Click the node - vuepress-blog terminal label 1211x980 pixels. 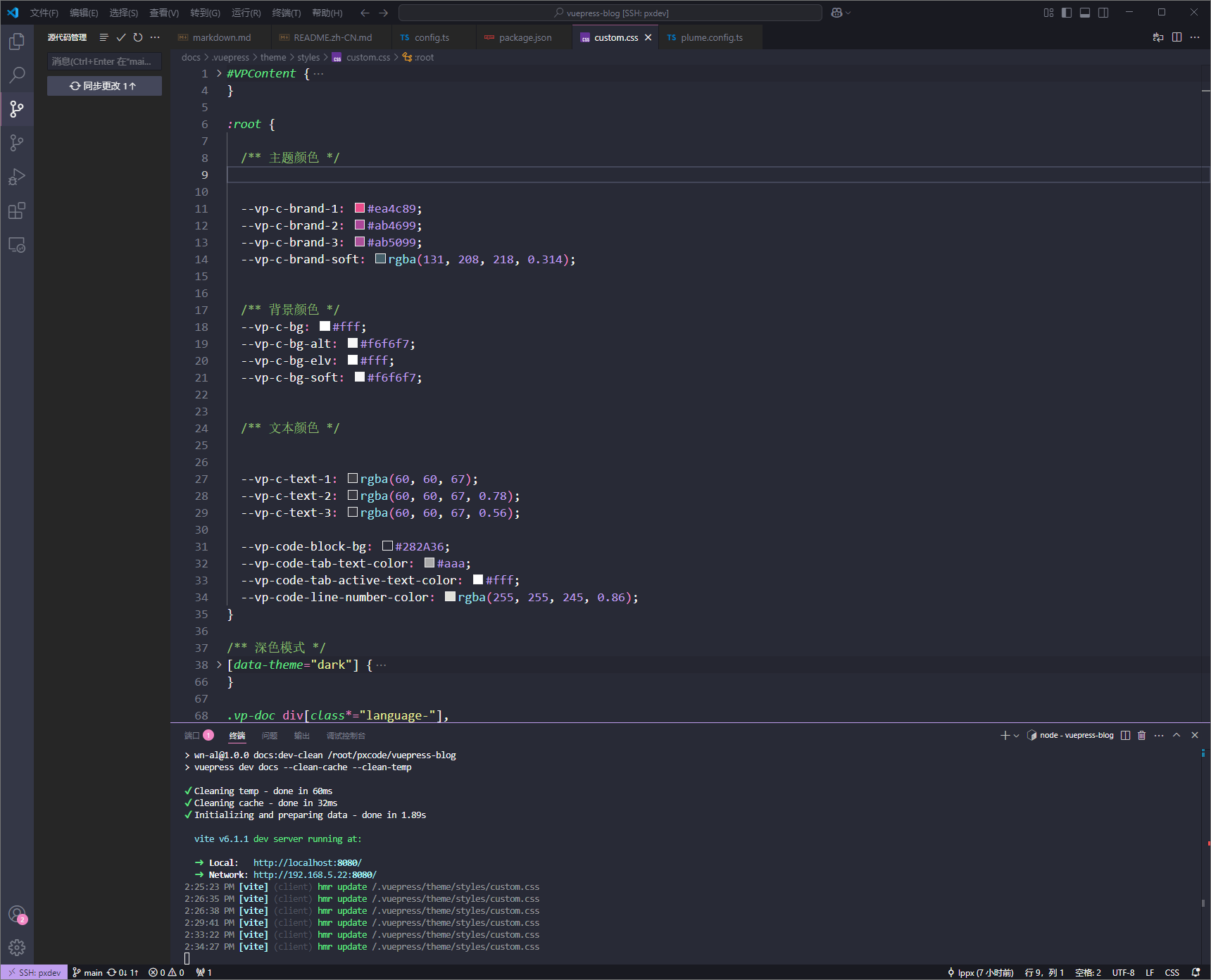click(x=1070, y=735)
